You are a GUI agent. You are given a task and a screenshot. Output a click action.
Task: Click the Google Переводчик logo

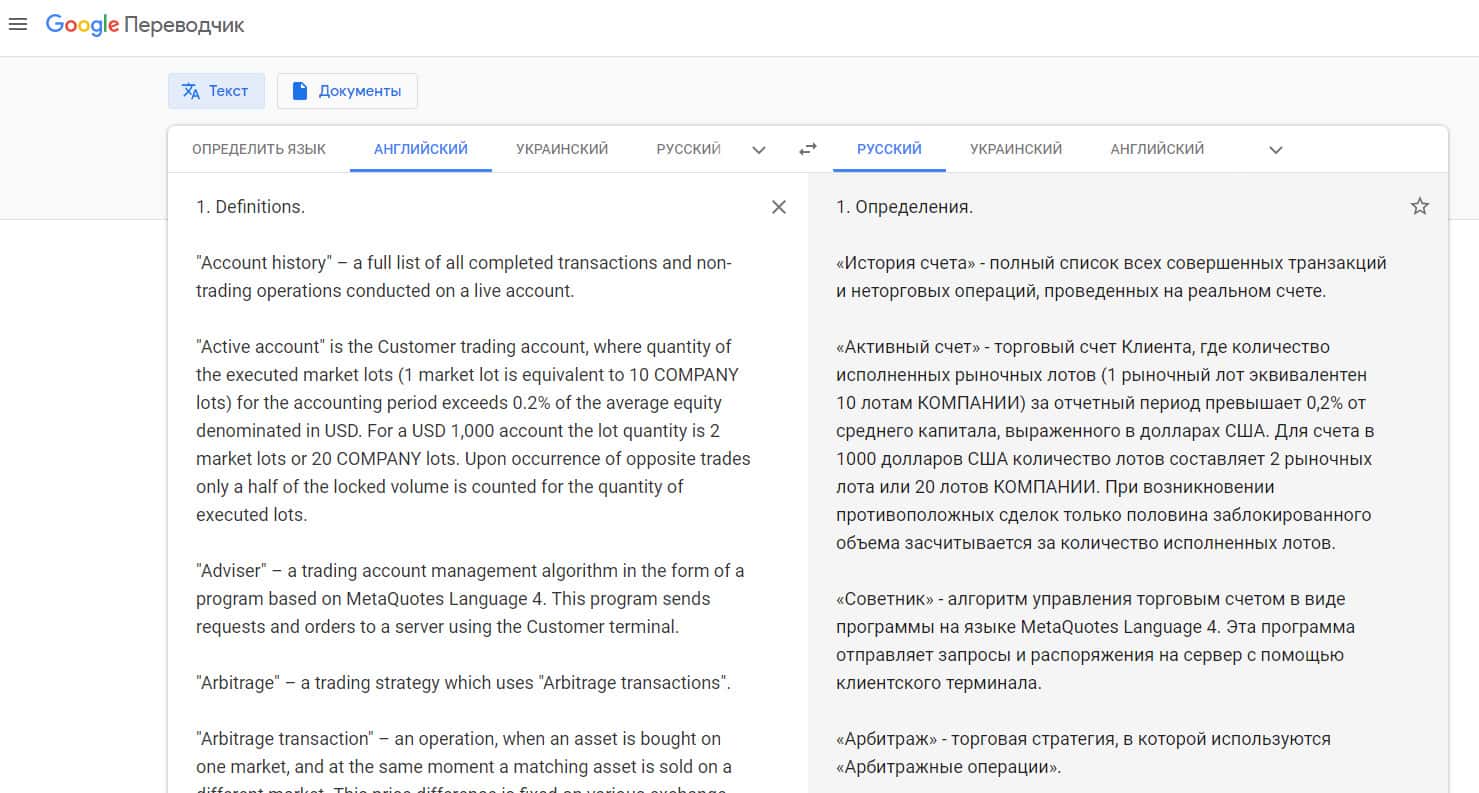(x=145, y=26)
